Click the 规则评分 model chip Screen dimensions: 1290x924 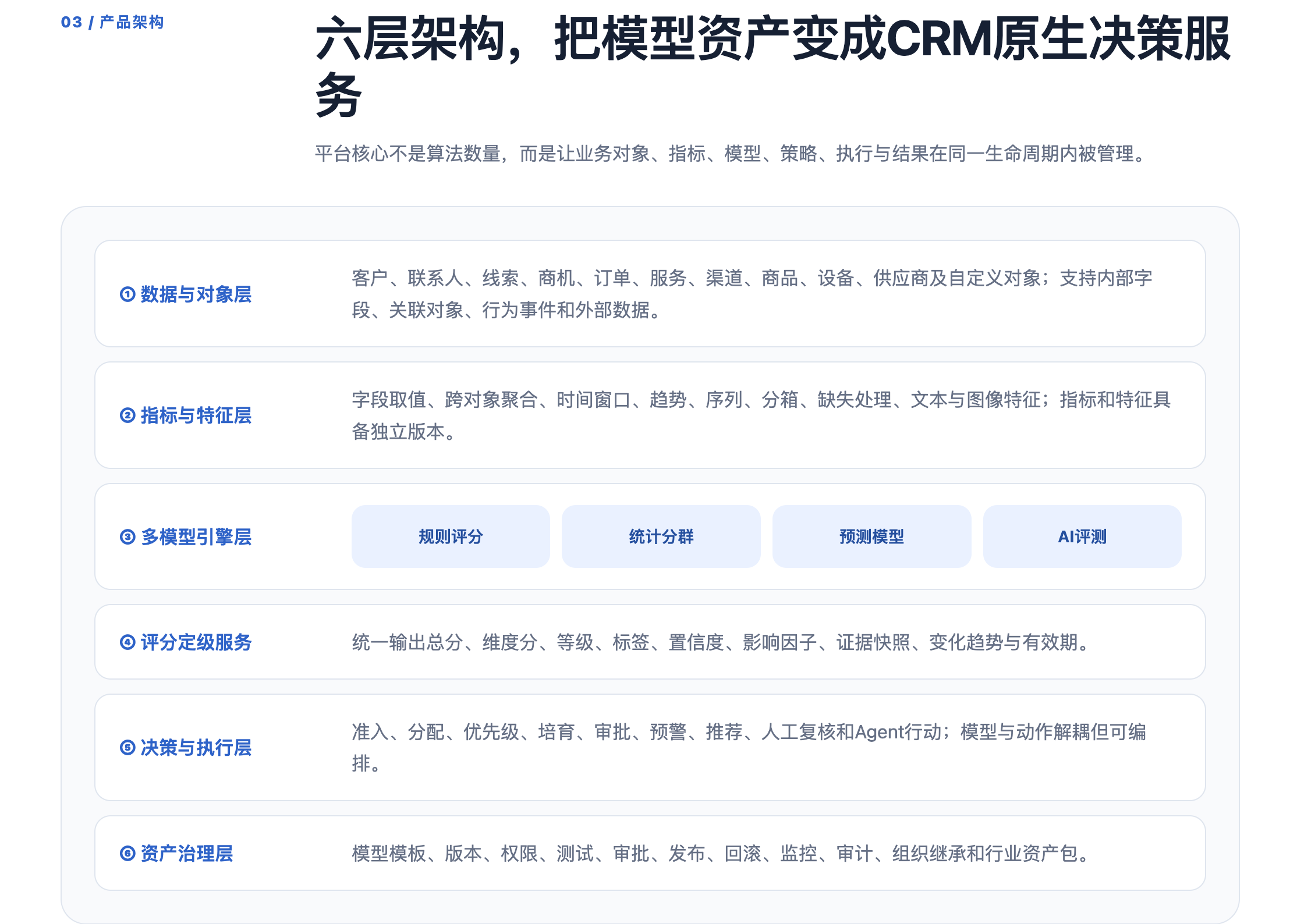pos(451,536)
